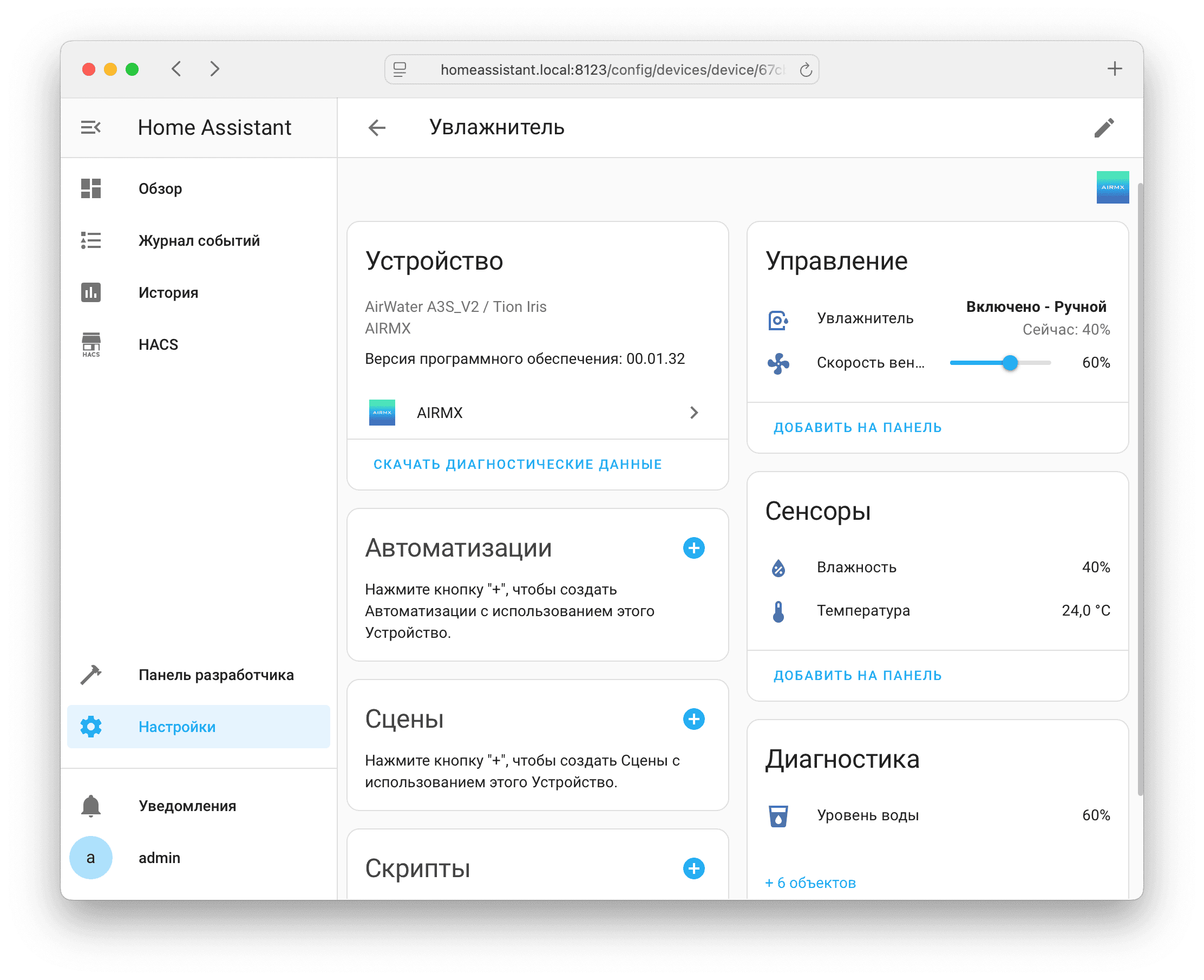Click the humidifier icon in Управление
The width and height of the screenshot is (1204, 980).
click(x=778, y=319)
